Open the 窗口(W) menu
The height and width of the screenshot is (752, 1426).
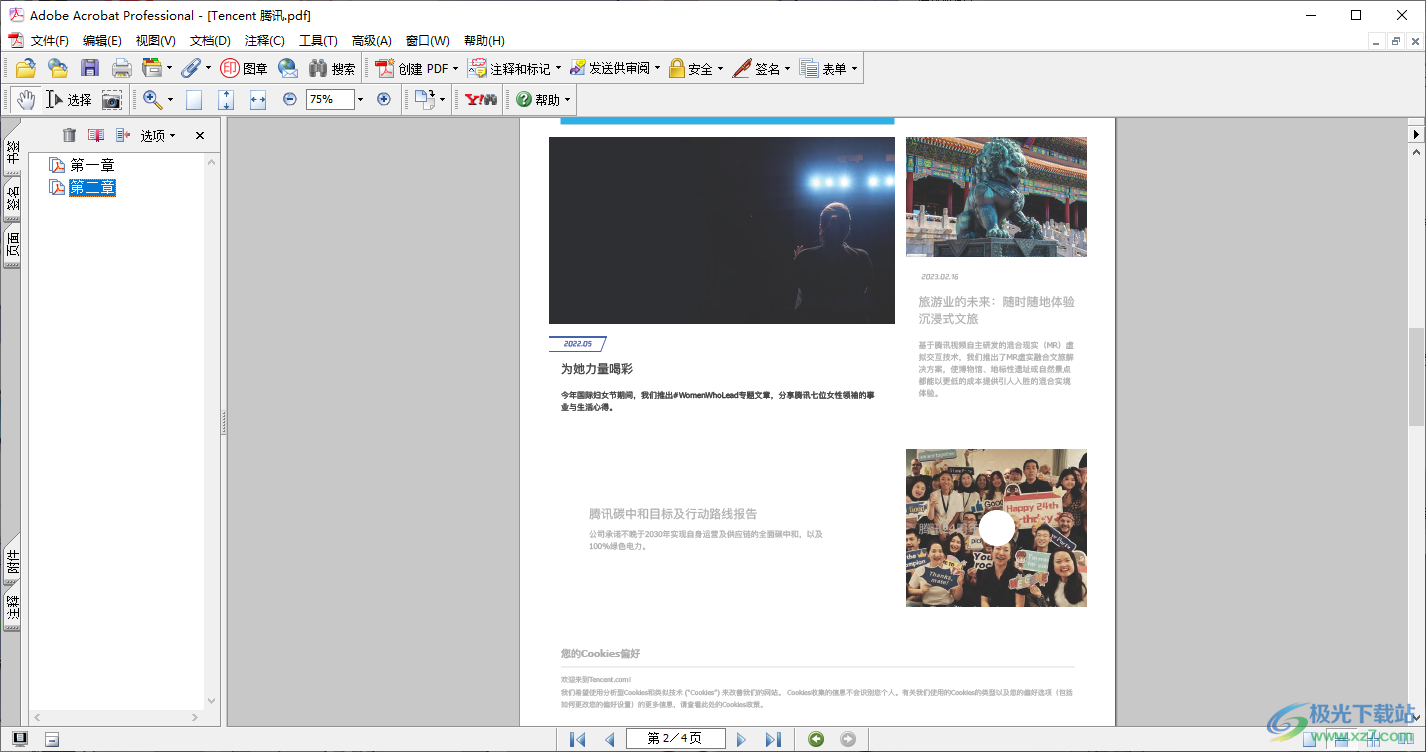427,41
